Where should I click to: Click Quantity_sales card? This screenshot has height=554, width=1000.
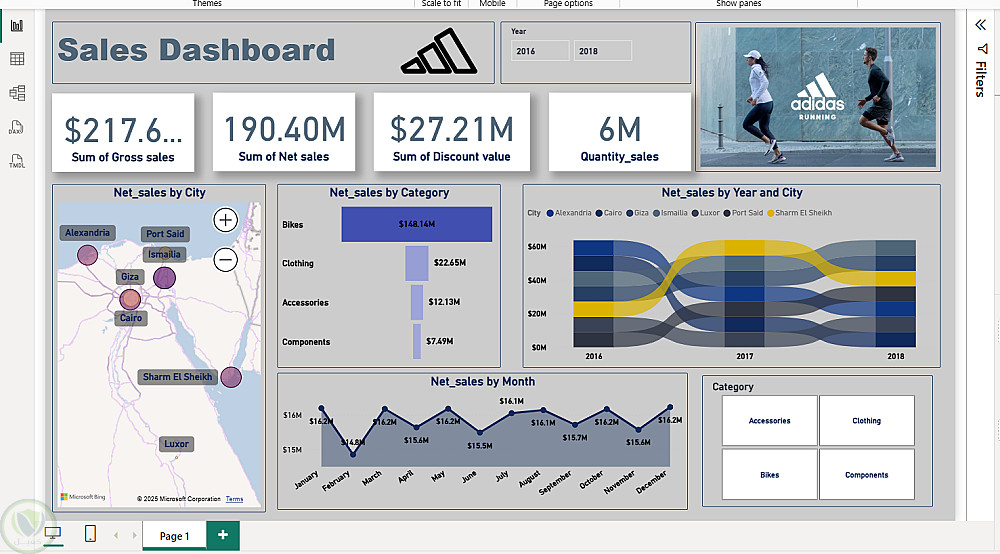tap(619, 132)
